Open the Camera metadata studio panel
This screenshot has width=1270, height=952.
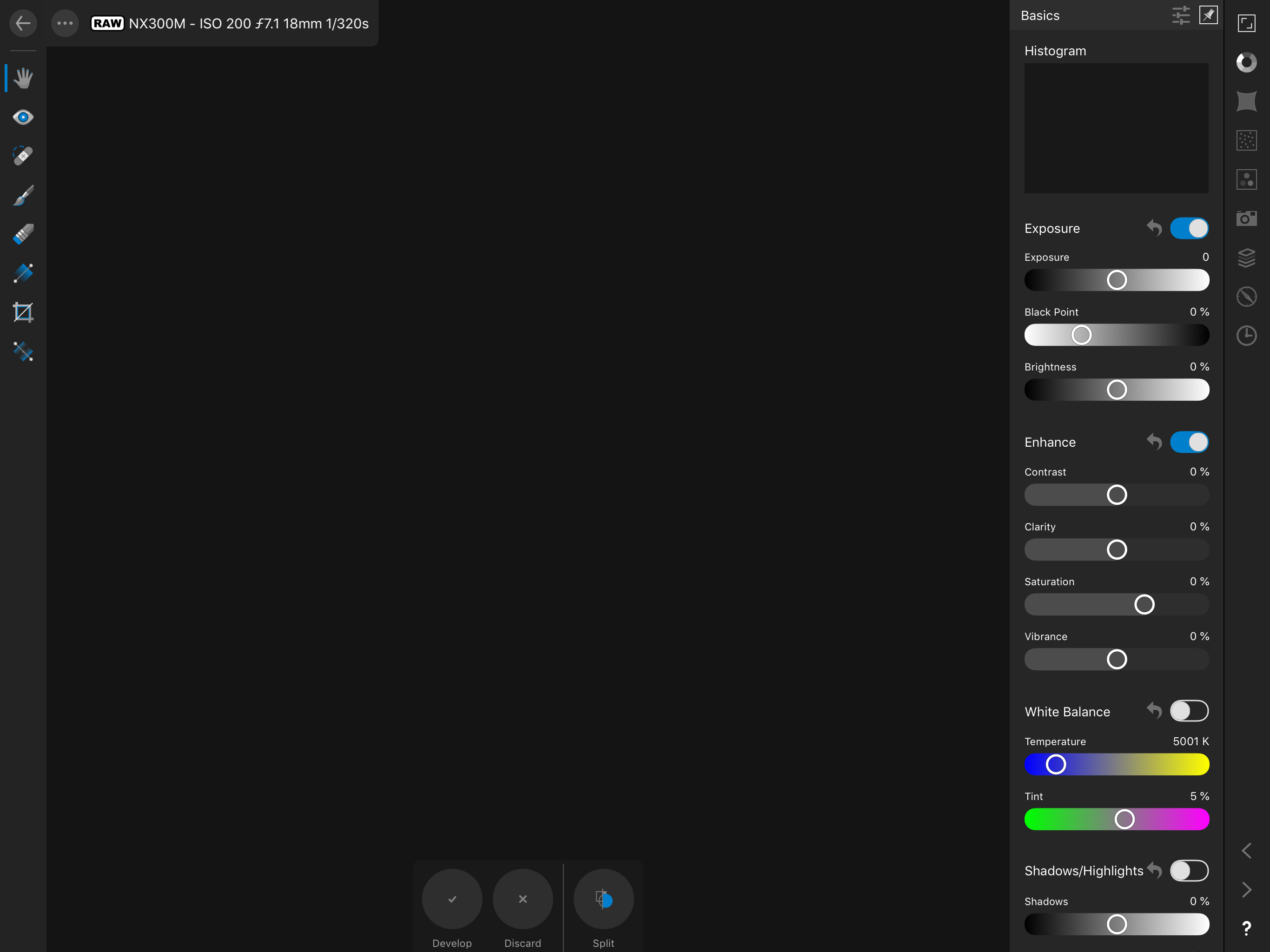(x=1246, y=218)
